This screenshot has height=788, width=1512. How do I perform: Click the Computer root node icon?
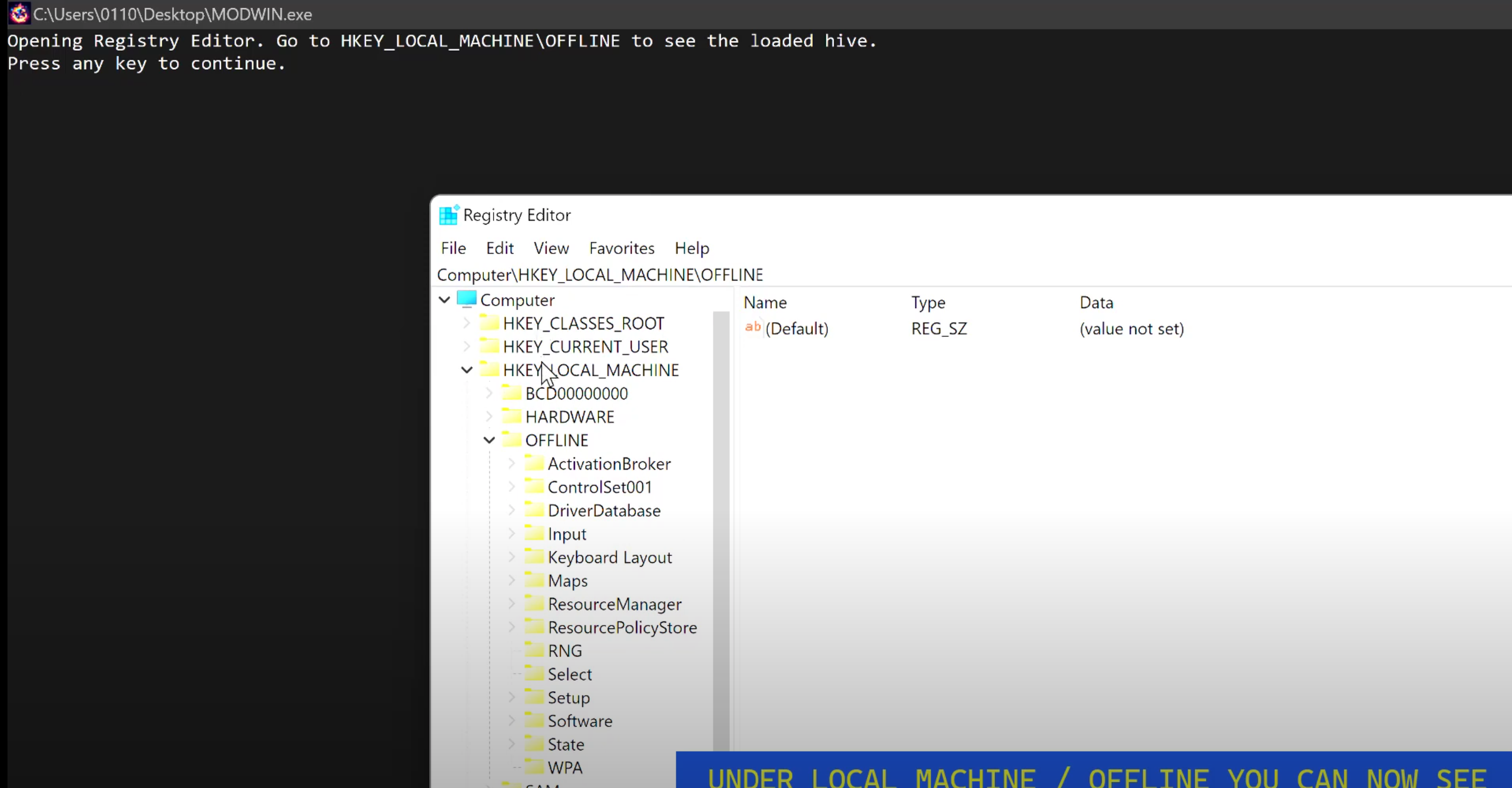pyautogui.click(x=466, y=300)
